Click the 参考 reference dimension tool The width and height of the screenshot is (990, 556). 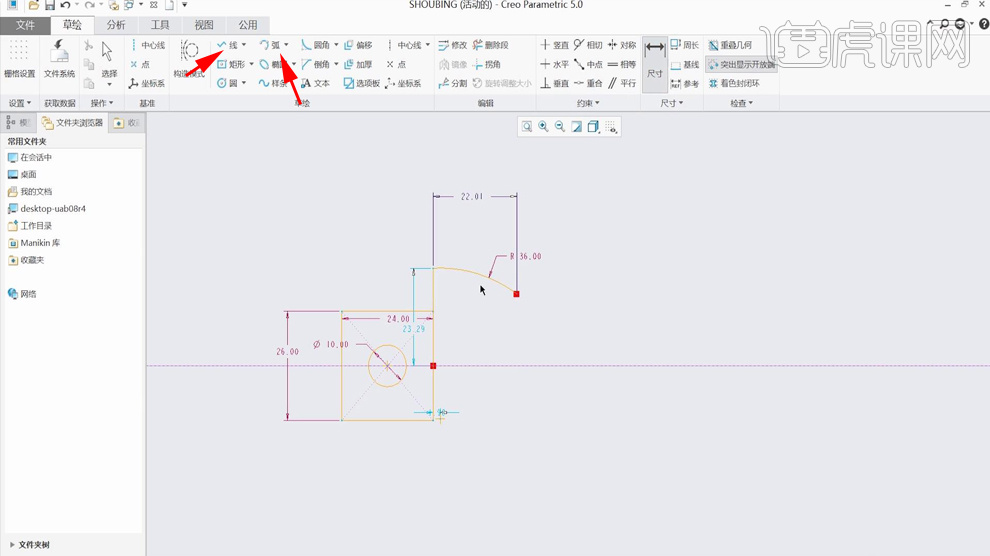click(x=685, y=83)
